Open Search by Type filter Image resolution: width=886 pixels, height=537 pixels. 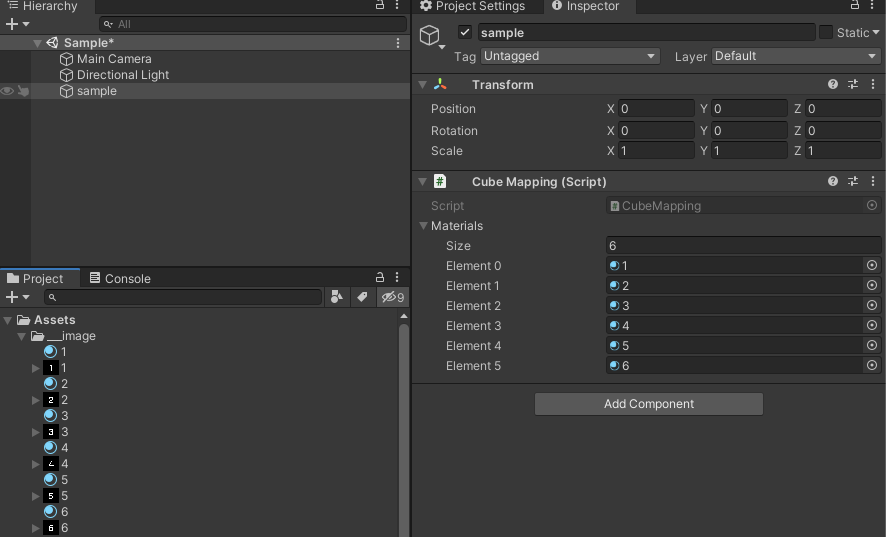(x=337, y=297)
